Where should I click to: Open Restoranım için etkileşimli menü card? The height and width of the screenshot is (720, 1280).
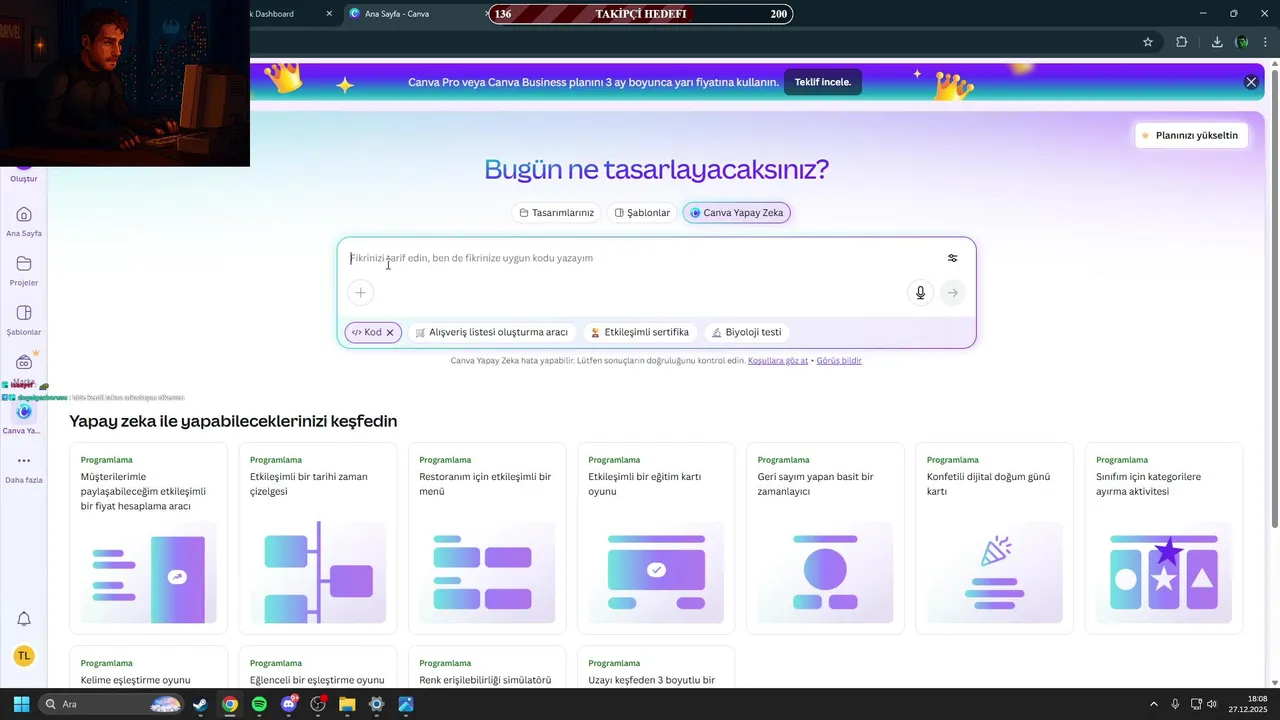[x=487, y=539]
